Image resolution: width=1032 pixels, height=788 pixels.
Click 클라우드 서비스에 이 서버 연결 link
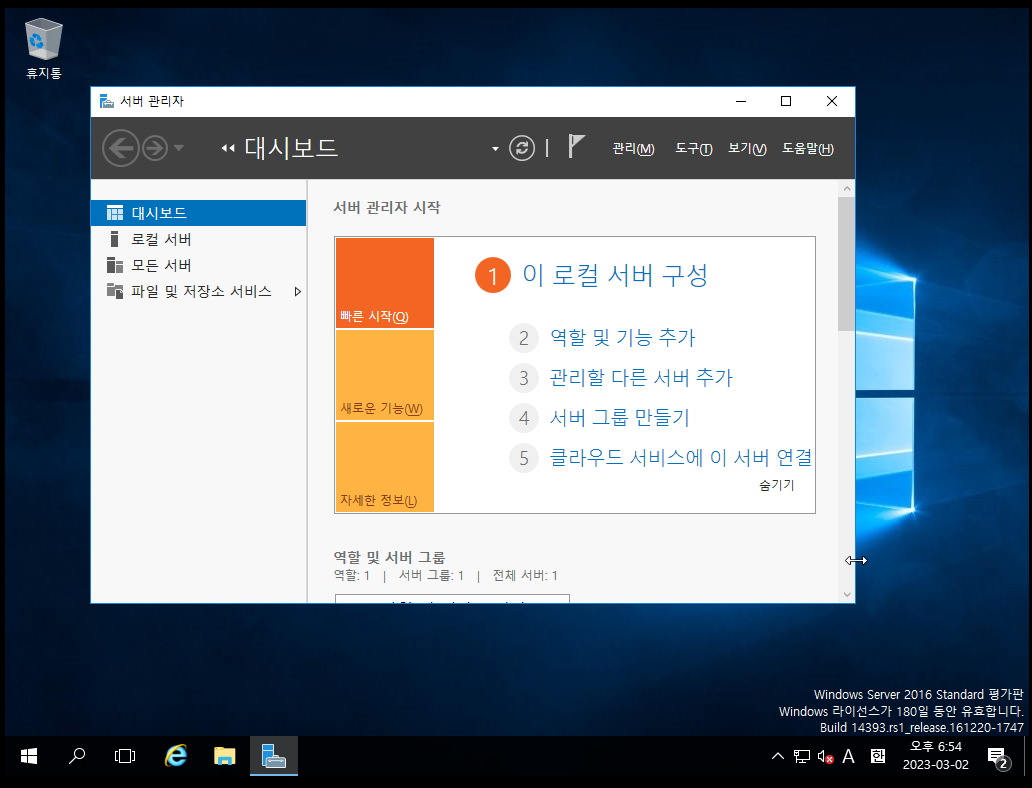pos(681,458)
